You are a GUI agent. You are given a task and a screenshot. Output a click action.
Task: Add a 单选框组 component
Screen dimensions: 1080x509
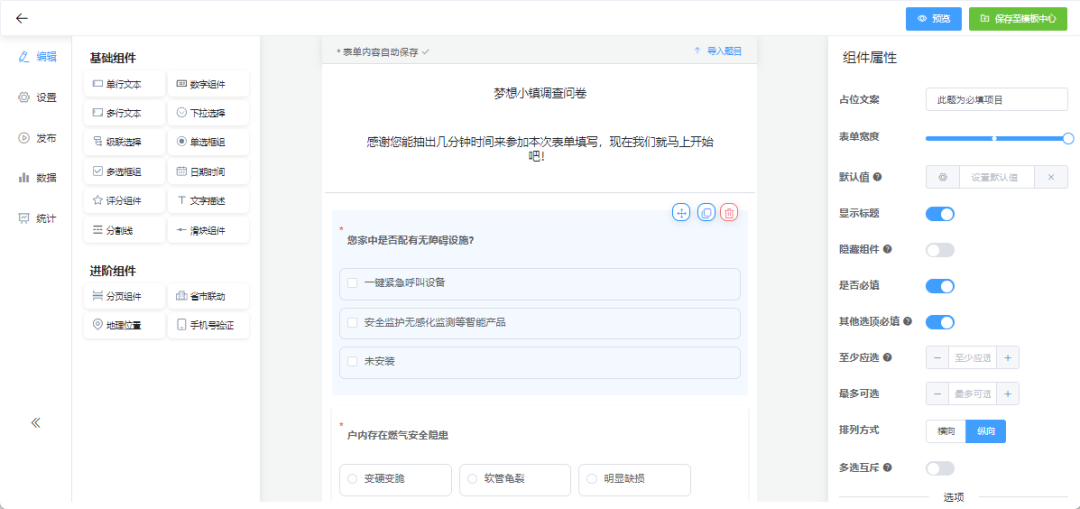[208, 142]
